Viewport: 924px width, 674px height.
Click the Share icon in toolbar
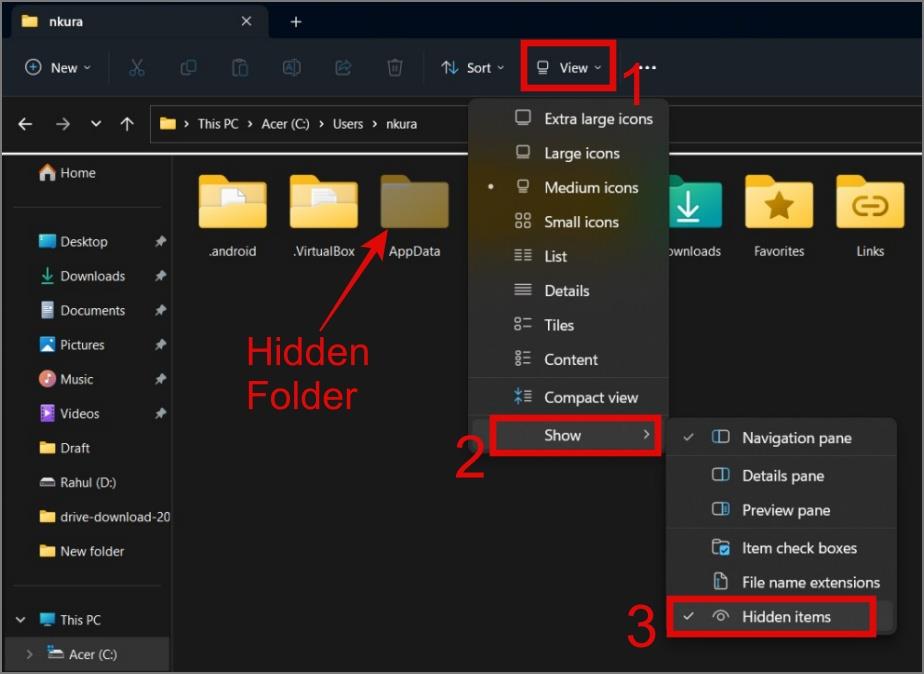click(x=343, y=68)
